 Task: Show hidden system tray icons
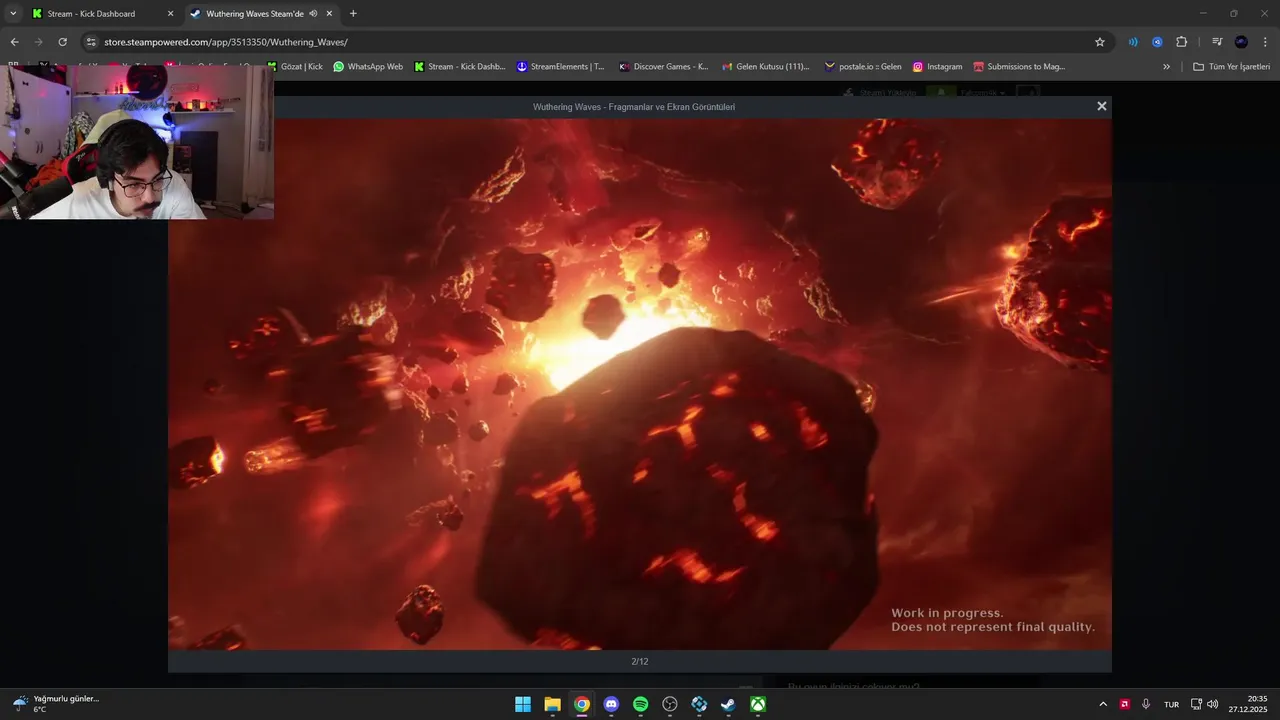pyautogui.click(x=1103, y=704)
